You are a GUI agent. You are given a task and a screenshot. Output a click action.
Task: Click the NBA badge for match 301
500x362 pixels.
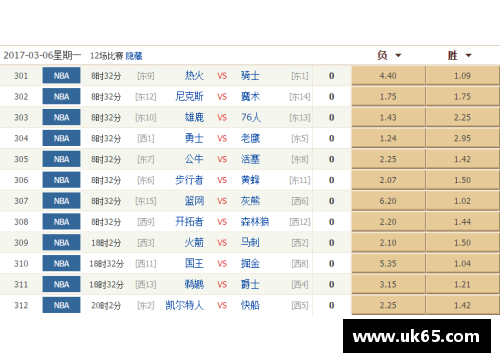click(61, 76)
